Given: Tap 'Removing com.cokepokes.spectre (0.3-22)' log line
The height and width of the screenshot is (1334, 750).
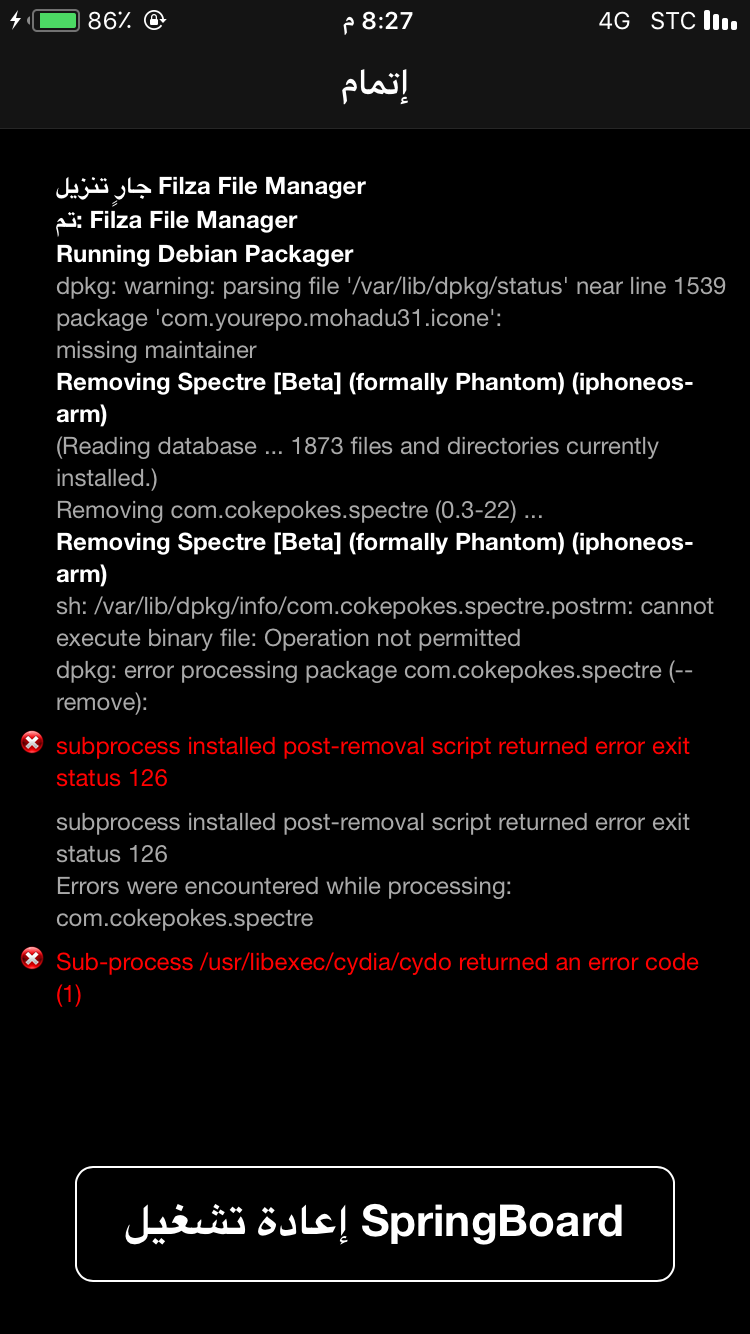Looking at the screenshot, I should pyautogui.click(x=300, y=510).
